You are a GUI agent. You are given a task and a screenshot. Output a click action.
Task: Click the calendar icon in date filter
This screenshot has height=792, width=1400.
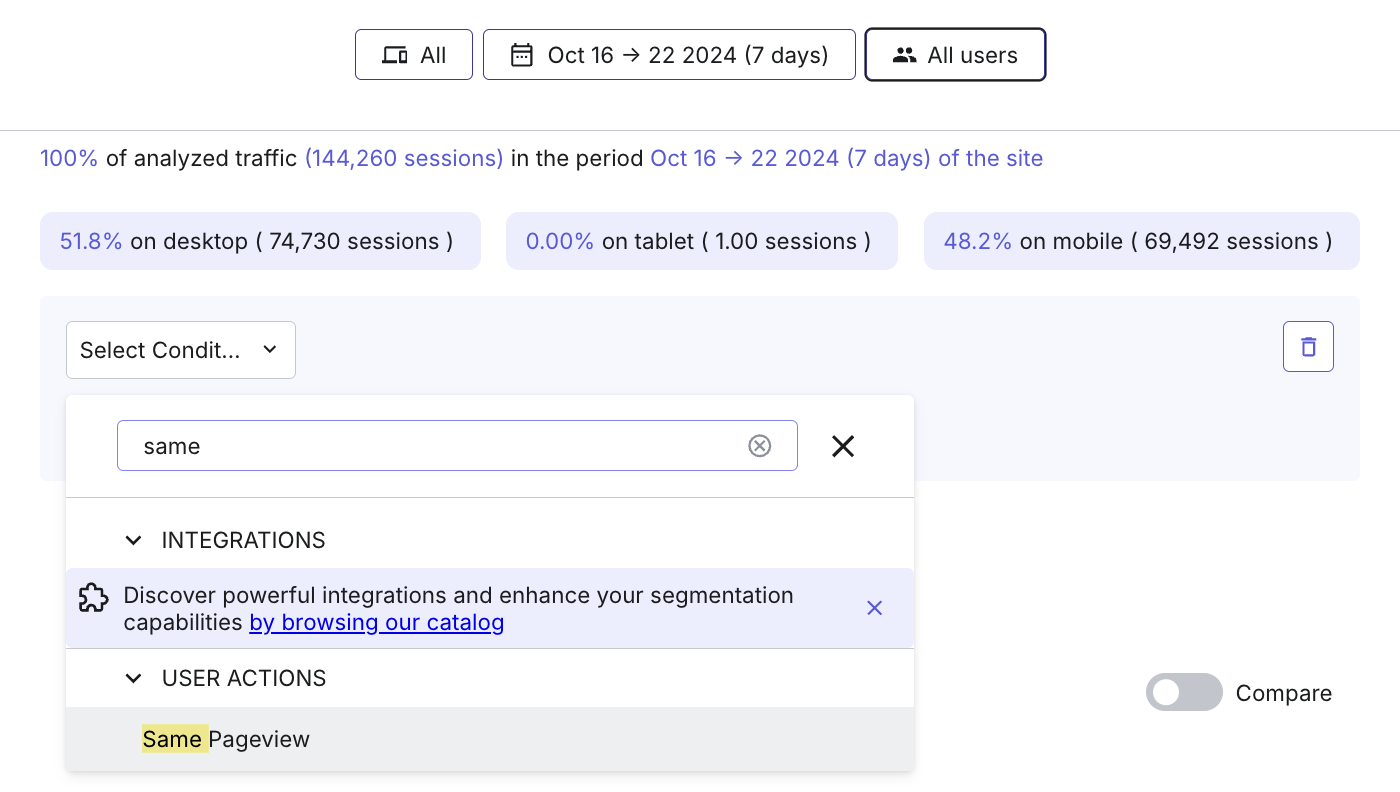(522, 55)
